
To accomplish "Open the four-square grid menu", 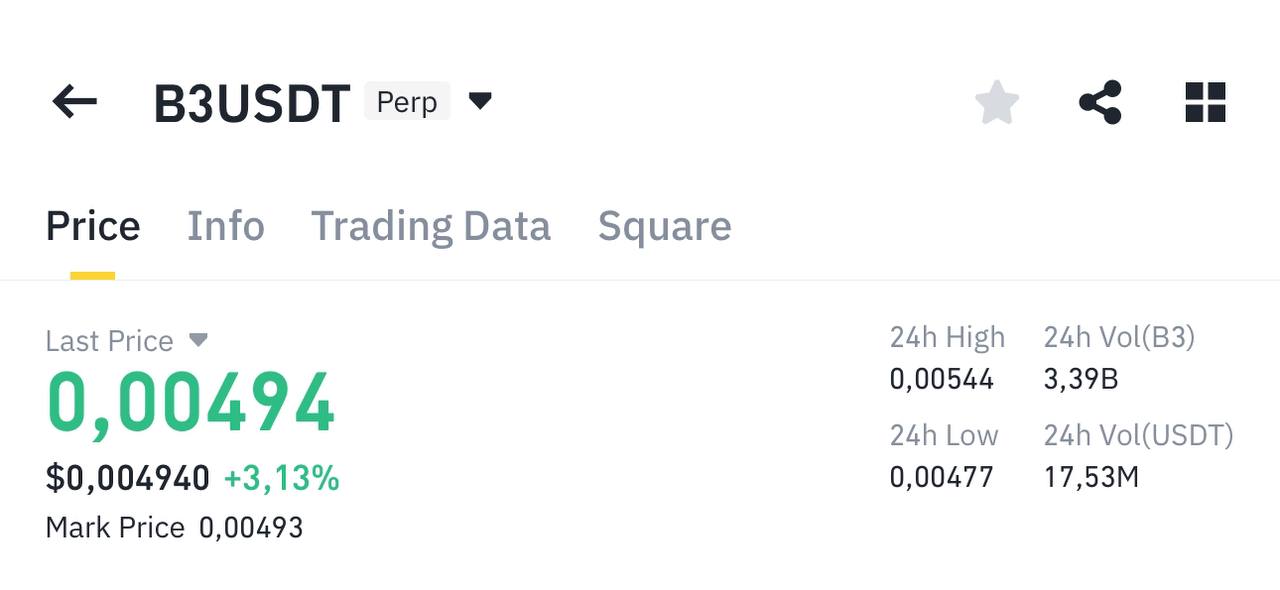I will (1205, 102).
